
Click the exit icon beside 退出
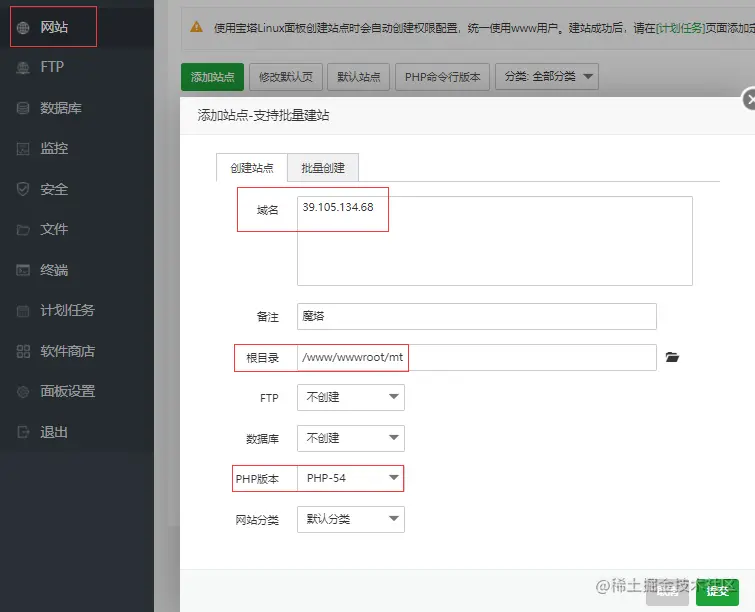pos(23,432)
